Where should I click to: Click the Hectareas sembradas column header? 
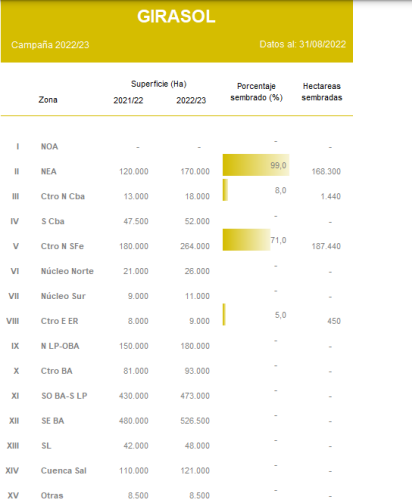pyautogui.click(x=322, y=92)
